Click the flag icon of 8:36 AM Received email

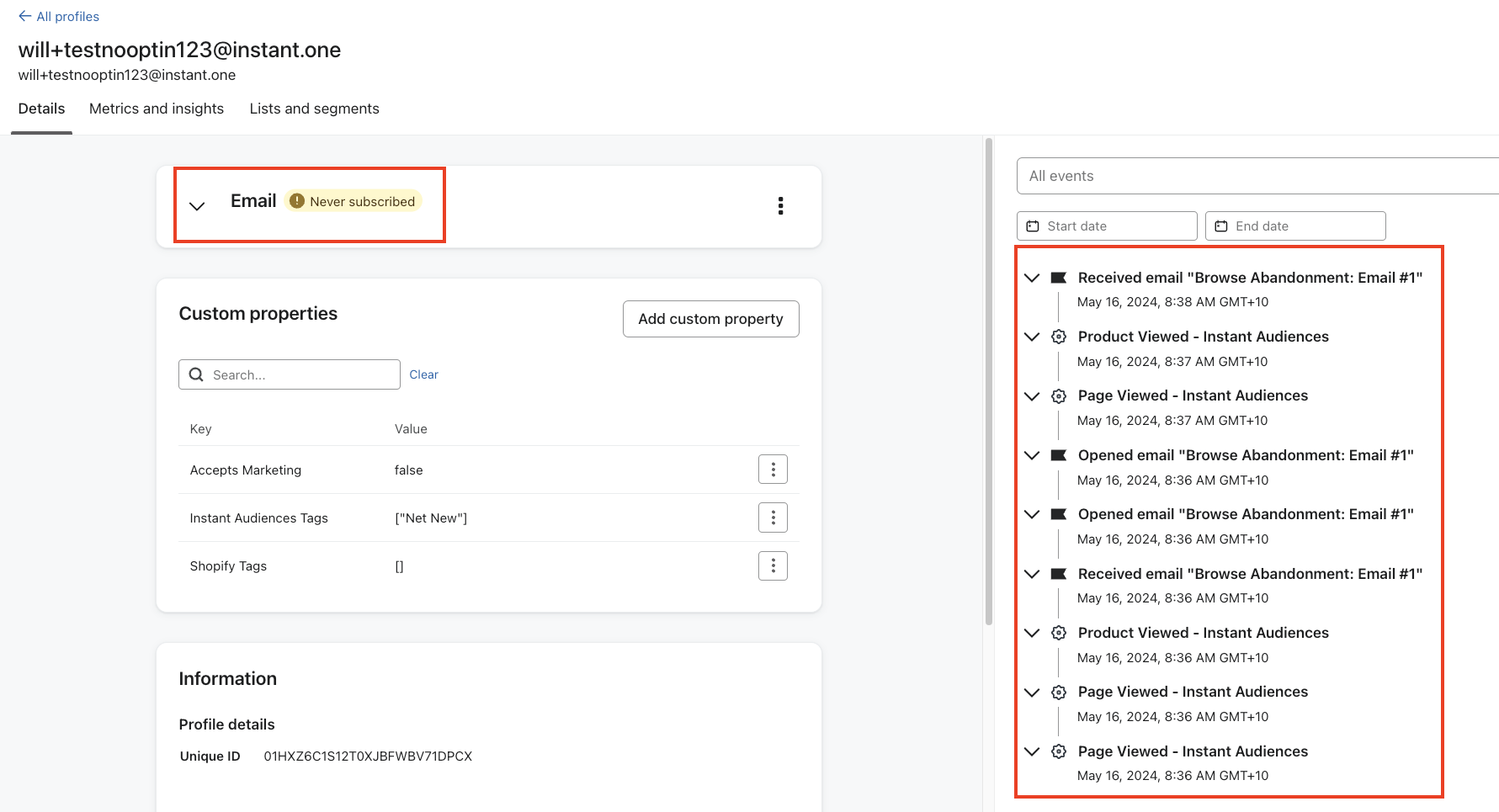[1059, 574]
